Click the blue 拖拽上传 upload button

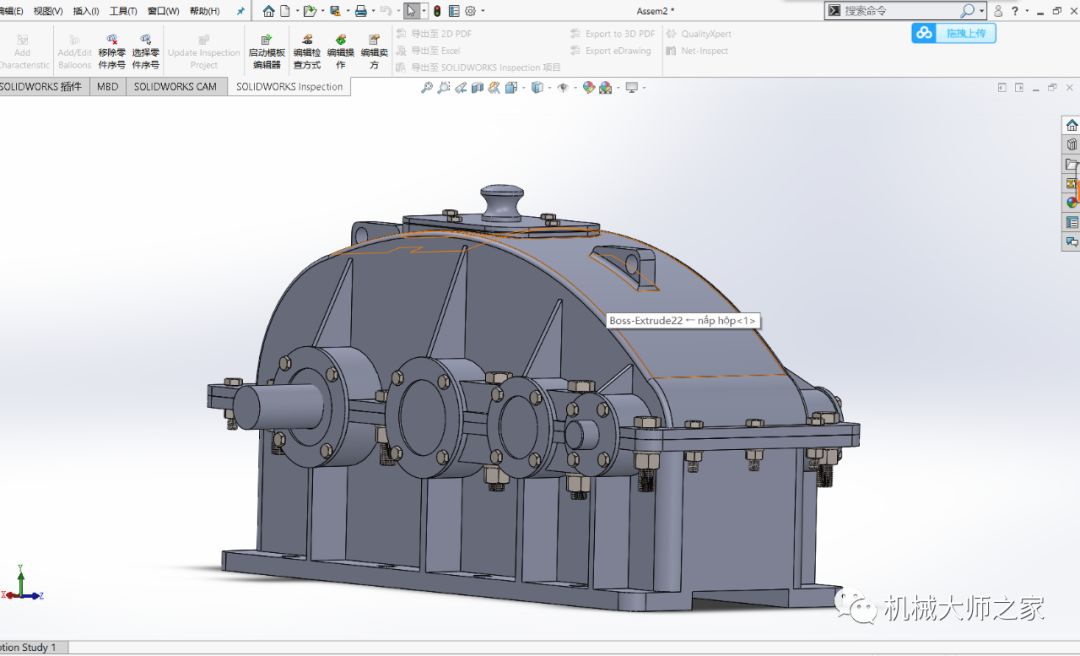[953, 33]
